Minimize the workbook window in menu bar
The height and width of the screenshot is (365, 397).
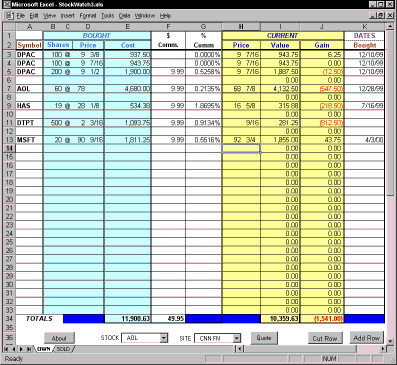pyautogui.click(x=374, y=15)
